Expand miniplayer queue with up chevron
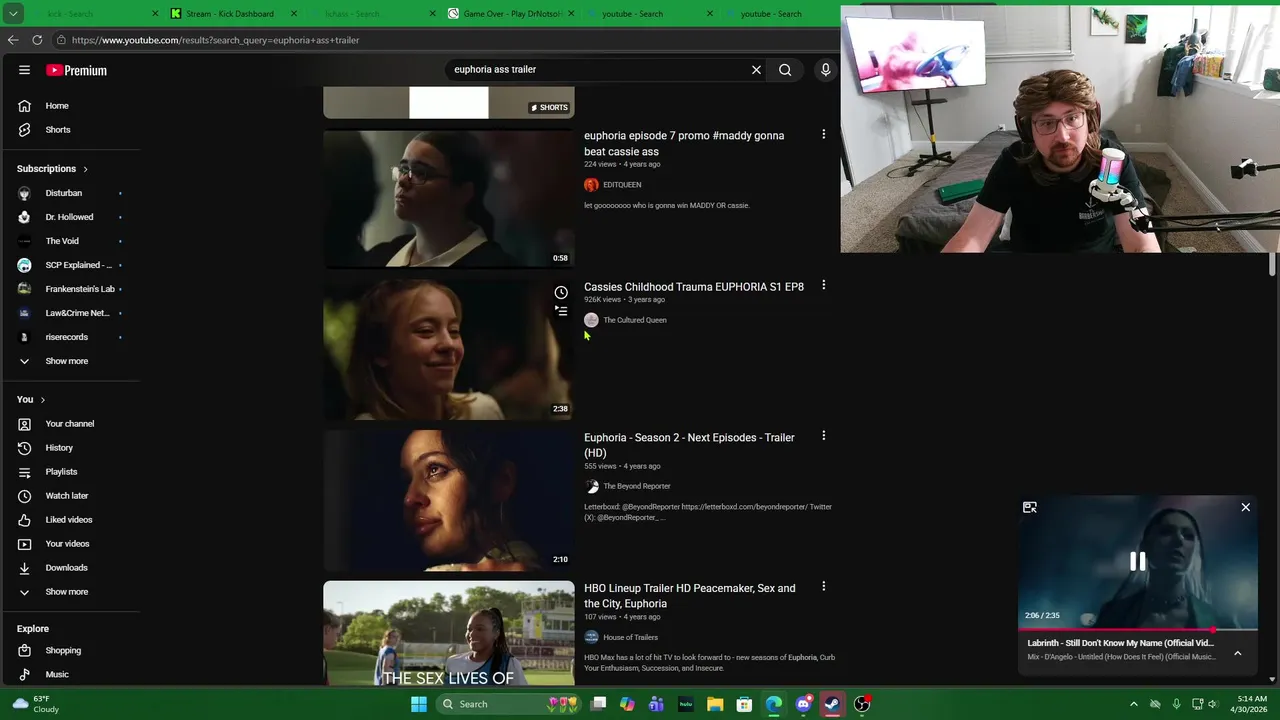 (x=1237, y=653)
